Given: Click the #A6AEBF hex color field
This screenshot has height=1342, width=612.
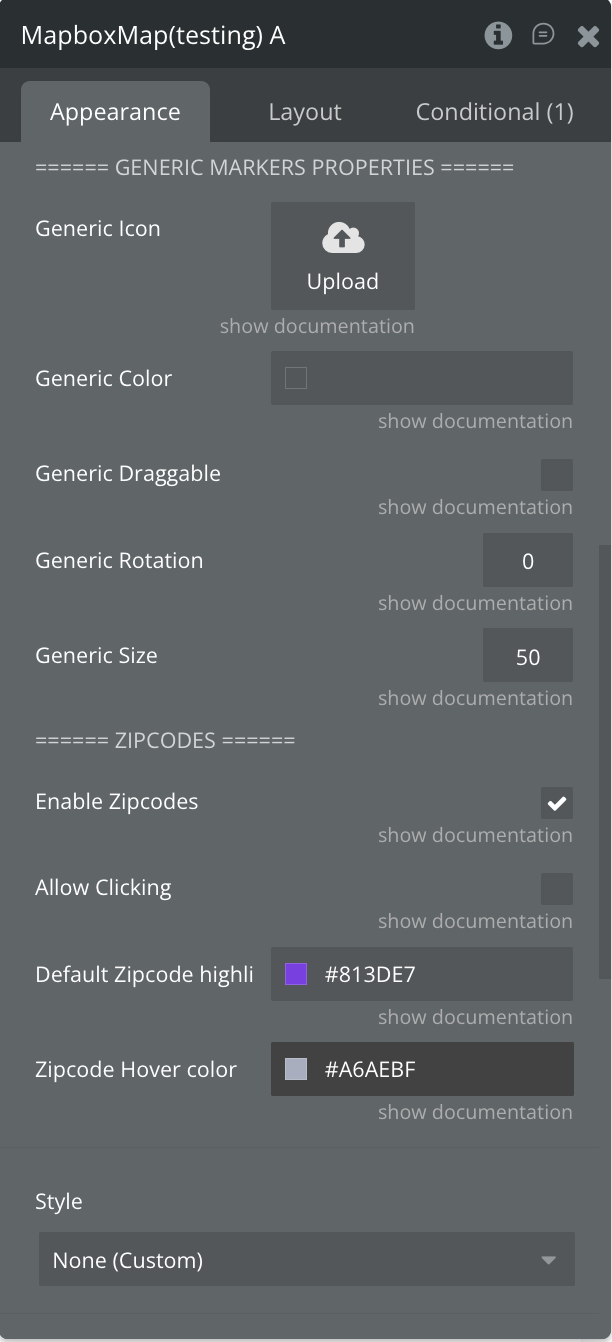Looking at the screenshot, I should [440, 1069].
